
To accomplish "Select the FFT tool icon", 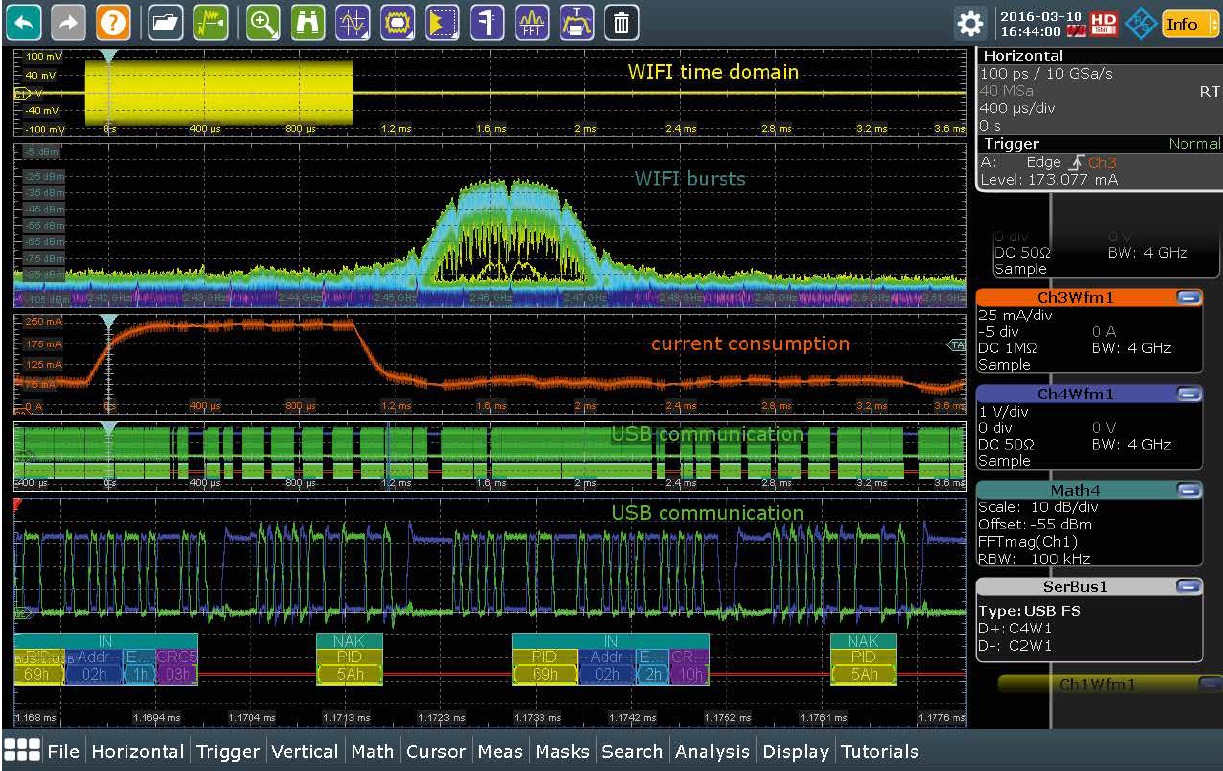I will click(532, 22).
